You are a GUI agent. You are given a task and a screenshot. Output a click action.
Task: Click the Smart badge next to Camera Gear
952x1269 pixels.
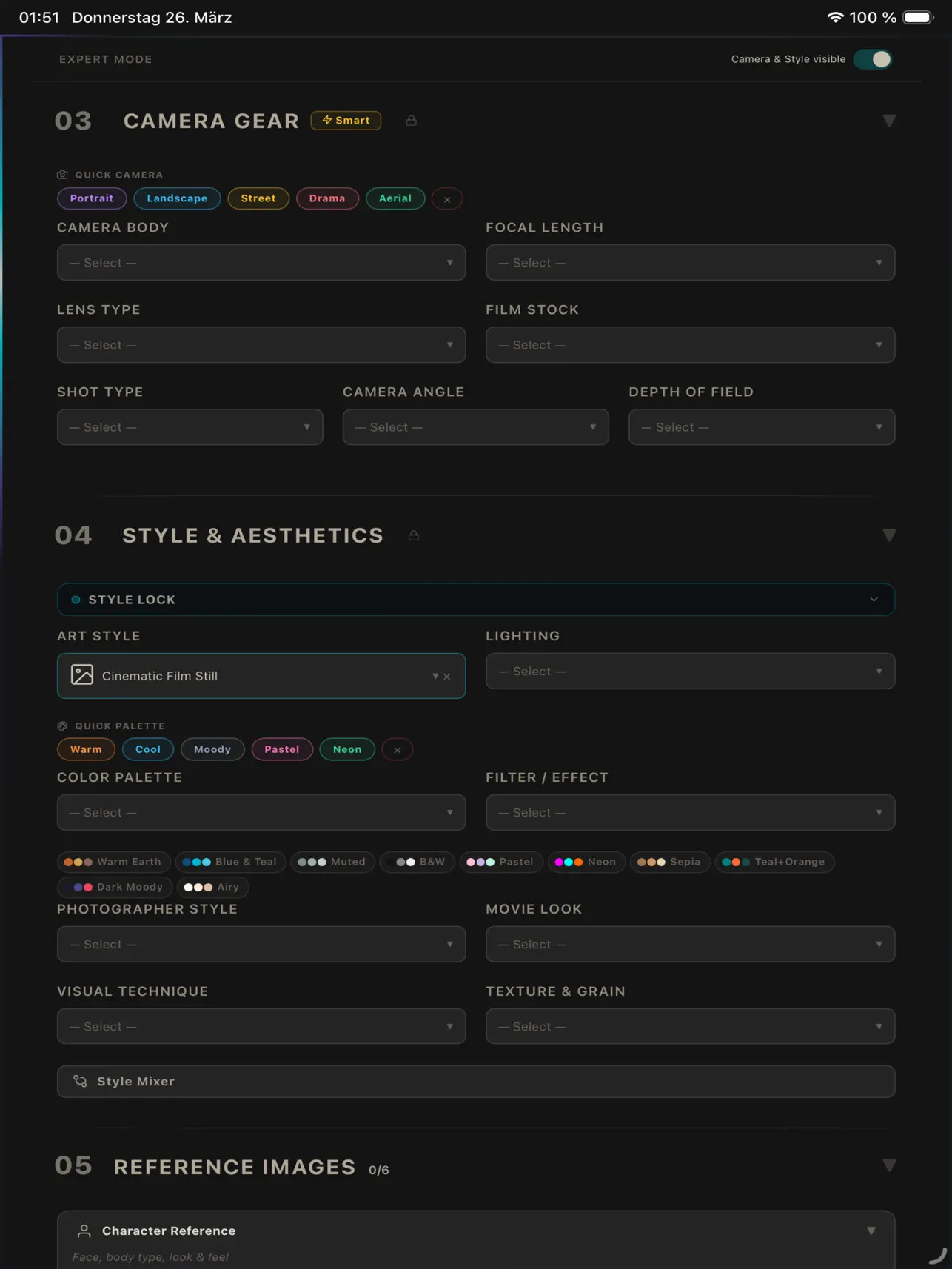point(346,120)
